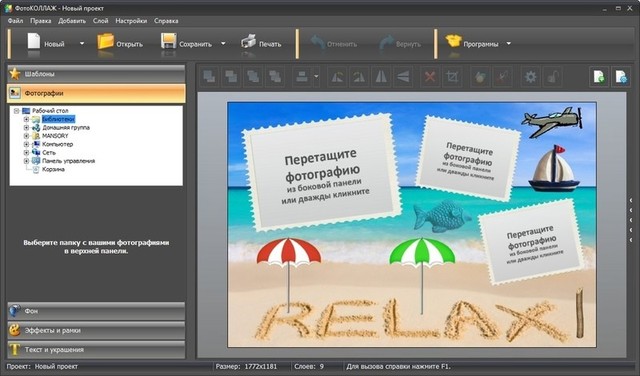
Task: Expand the Компьютер tree node
Action: (27, 144)
